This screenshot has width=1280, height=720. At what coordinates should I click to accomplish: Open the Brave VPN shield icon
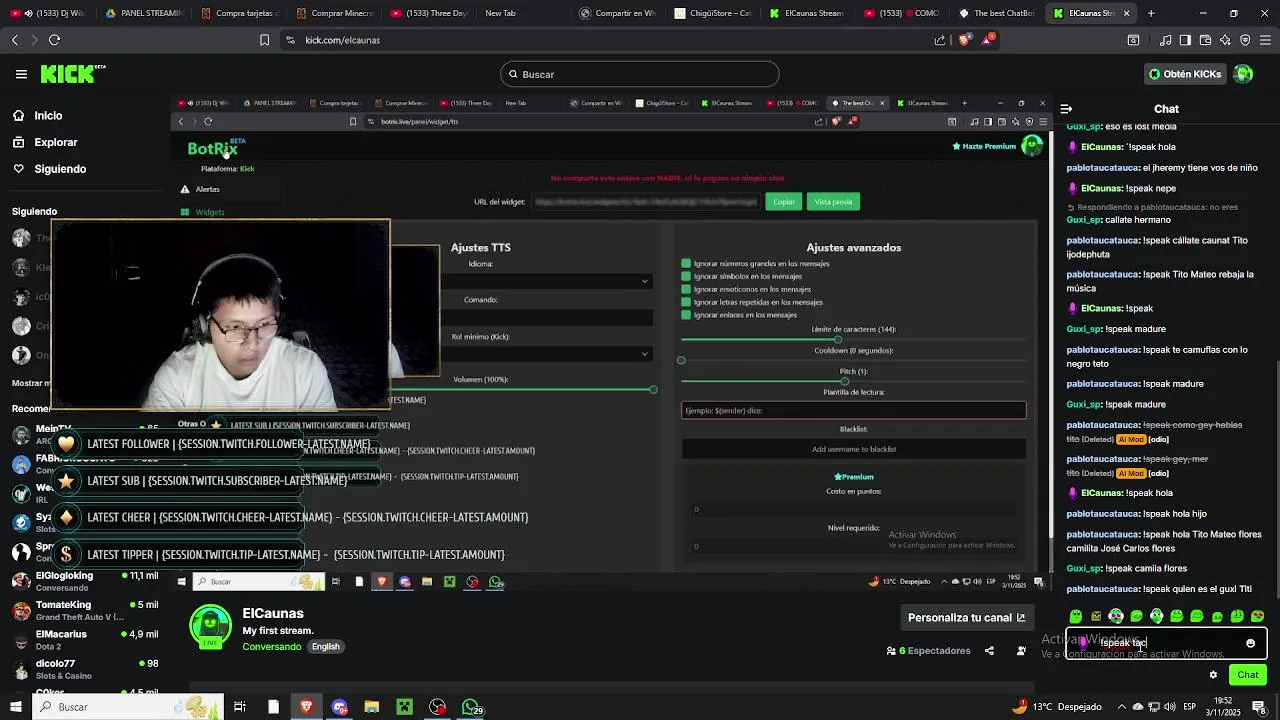point(1245,40)
